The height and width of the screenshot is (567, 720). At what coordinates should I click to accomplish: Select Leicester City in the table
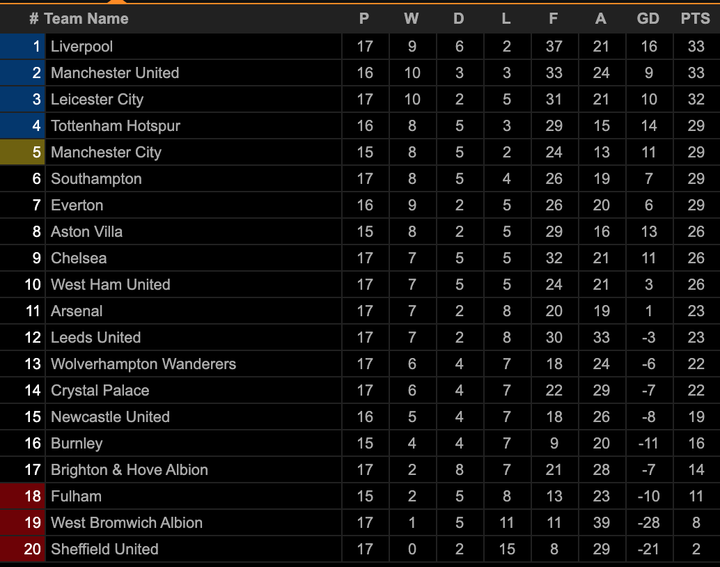97,99
